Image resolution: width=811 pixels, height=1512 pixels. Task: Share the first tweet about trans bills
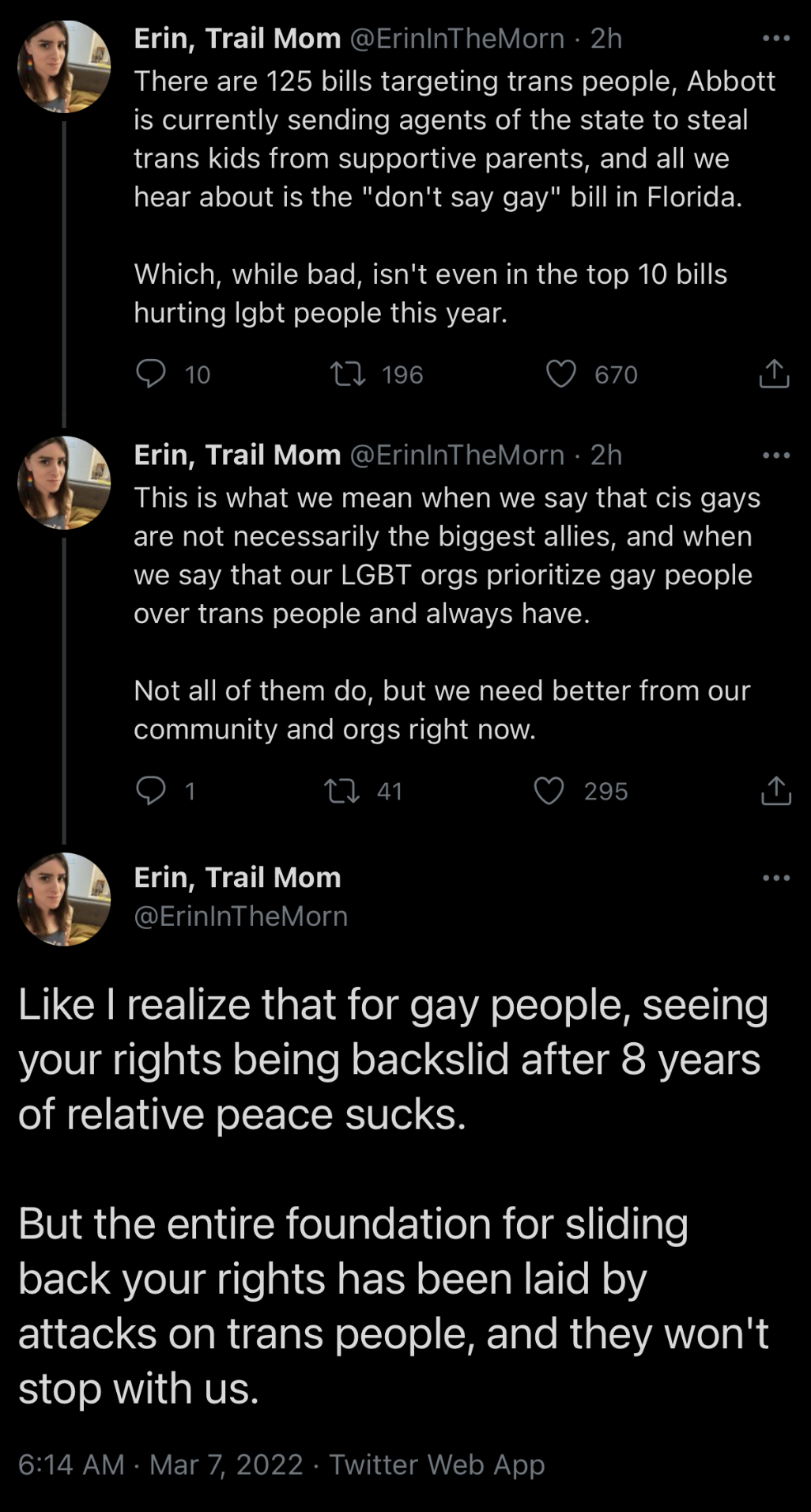click(x=774, y=373)
